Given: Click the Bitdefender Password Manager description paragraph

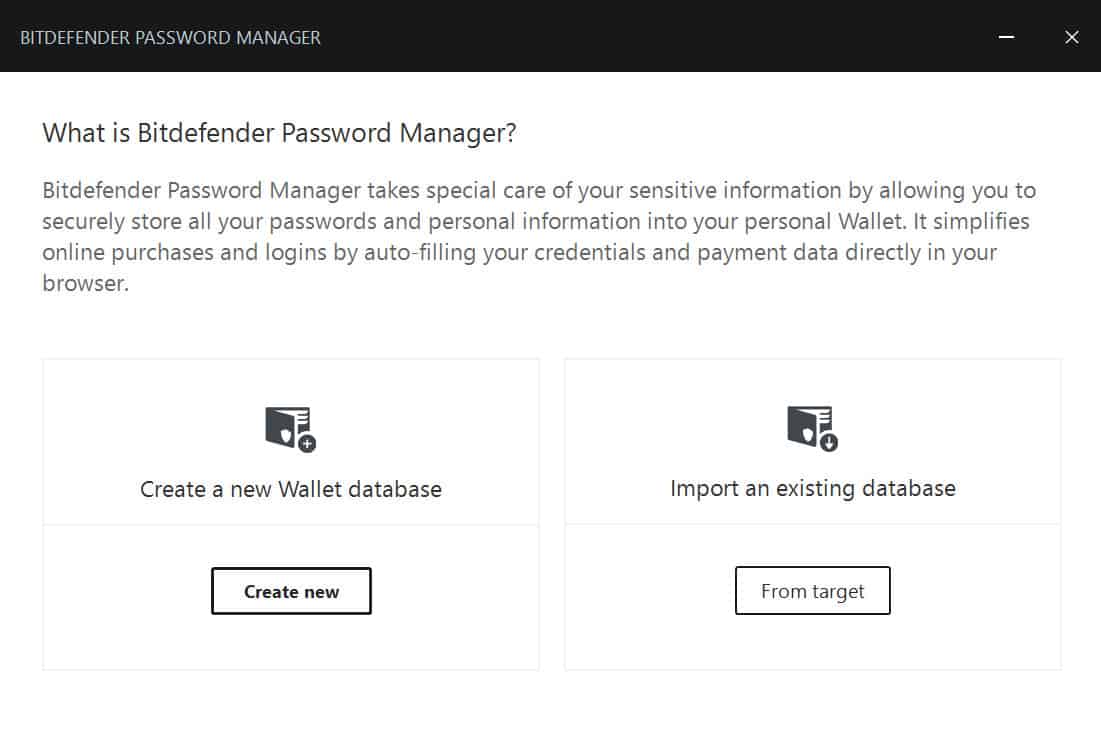Looking at the screenshot, I should (539, 237).
